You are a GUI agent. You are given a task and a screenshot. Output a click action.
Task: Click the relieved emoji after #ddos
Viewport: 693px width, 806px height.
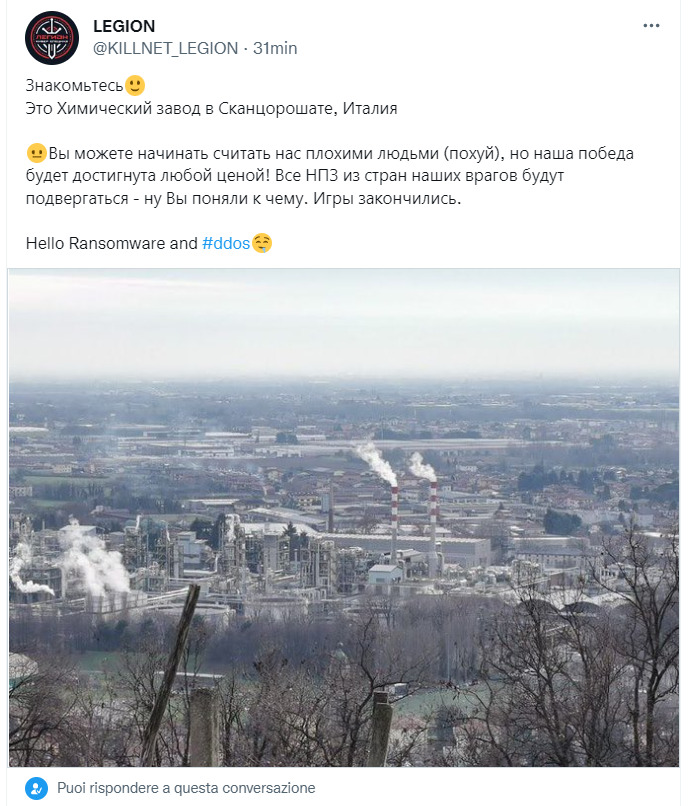point(262,243)
